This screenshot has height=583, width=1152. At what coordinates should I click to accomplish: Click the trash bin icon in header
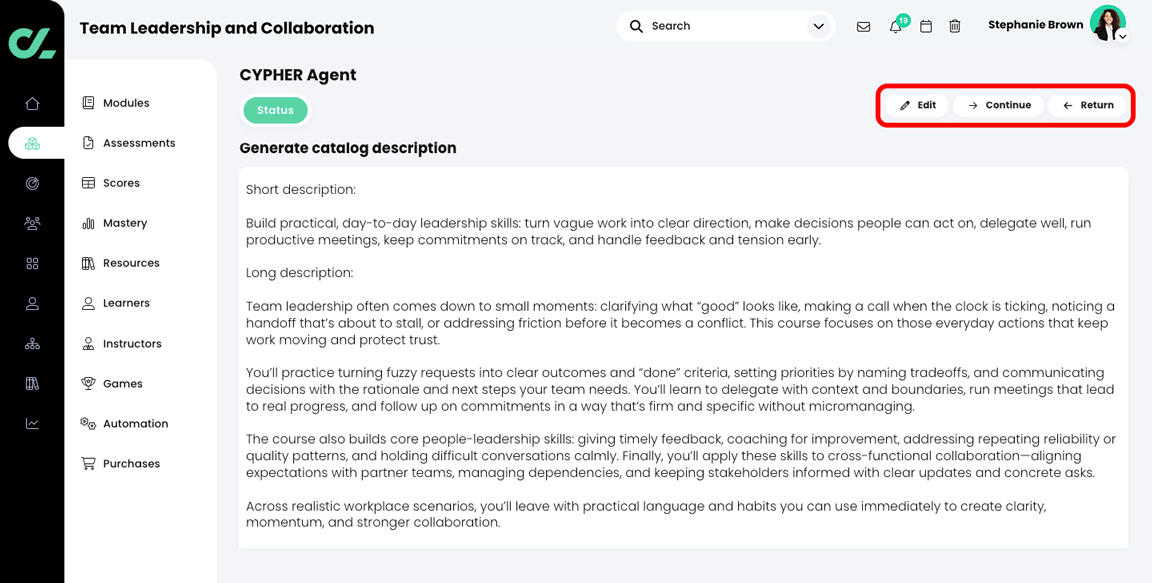tap(954, 26)
